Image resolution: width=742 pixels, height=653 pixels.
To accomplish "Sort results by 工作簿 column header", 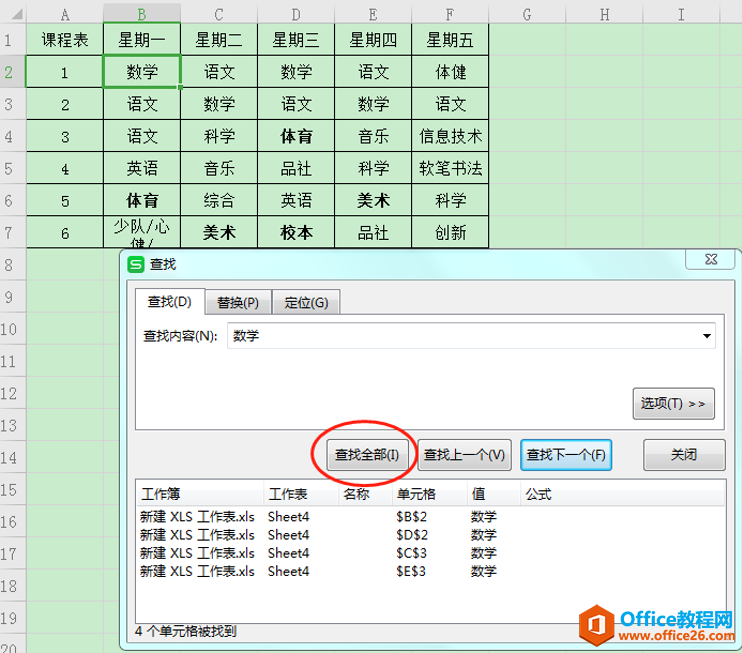I will click(x=200, y=494).
